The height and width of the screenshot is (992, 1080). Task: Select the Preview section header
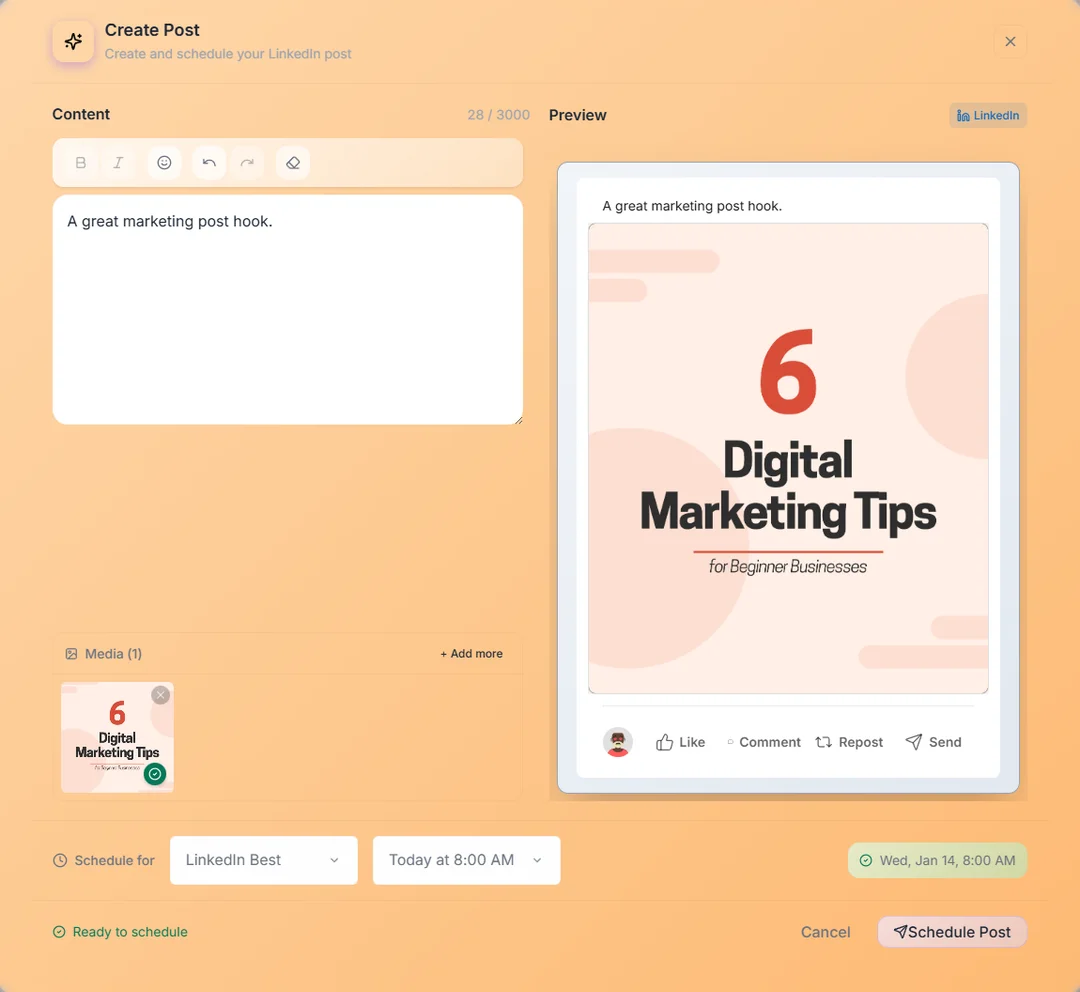pyautogui.click(x=577, y=114)
